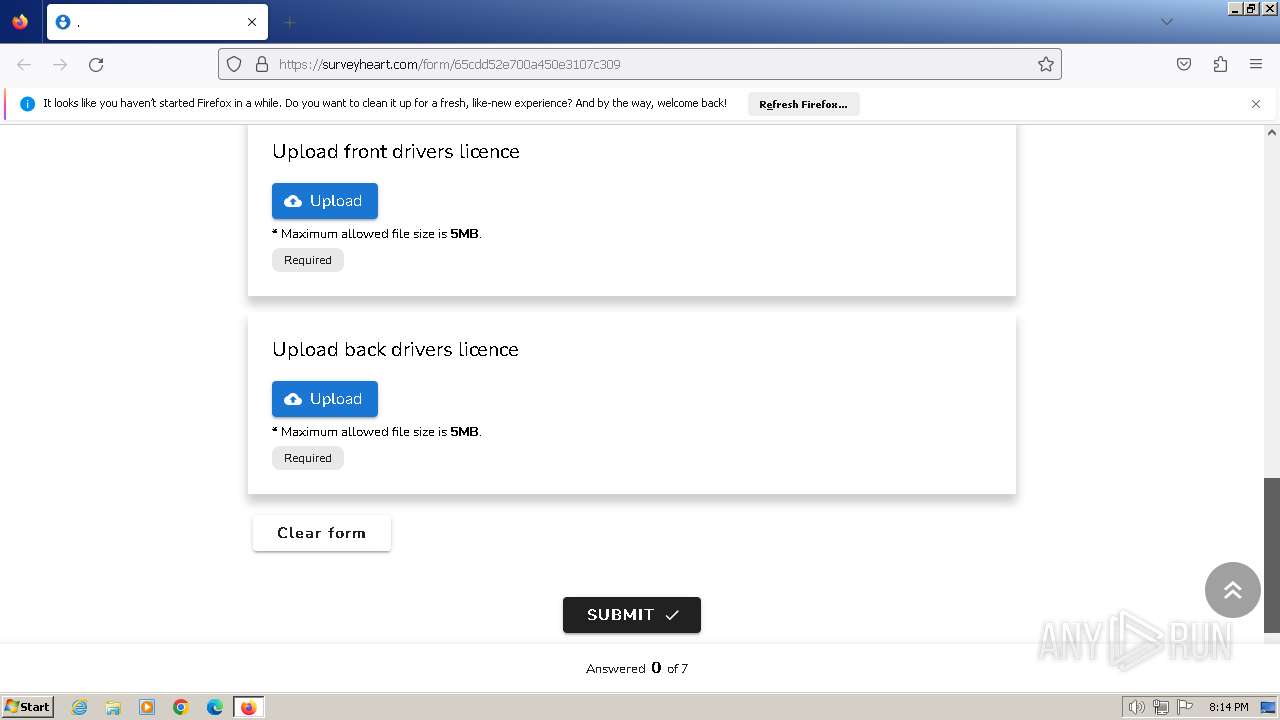The width and height of the screenshot is (1280, 720).
Task: Switch to Firefox taskbar button
Action: [248, 707]
